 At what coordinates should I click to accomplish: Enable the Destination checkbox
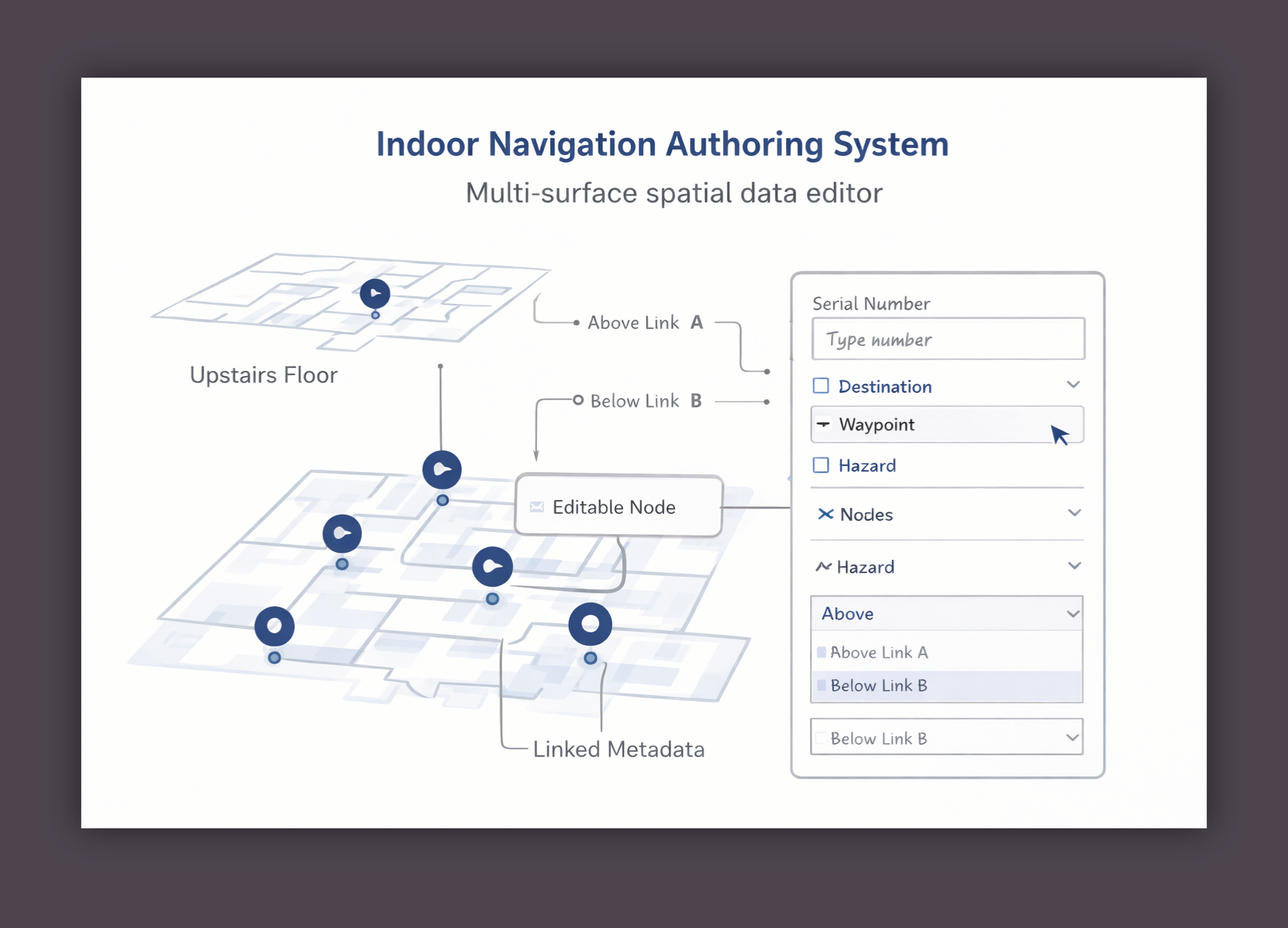(820, 384)
